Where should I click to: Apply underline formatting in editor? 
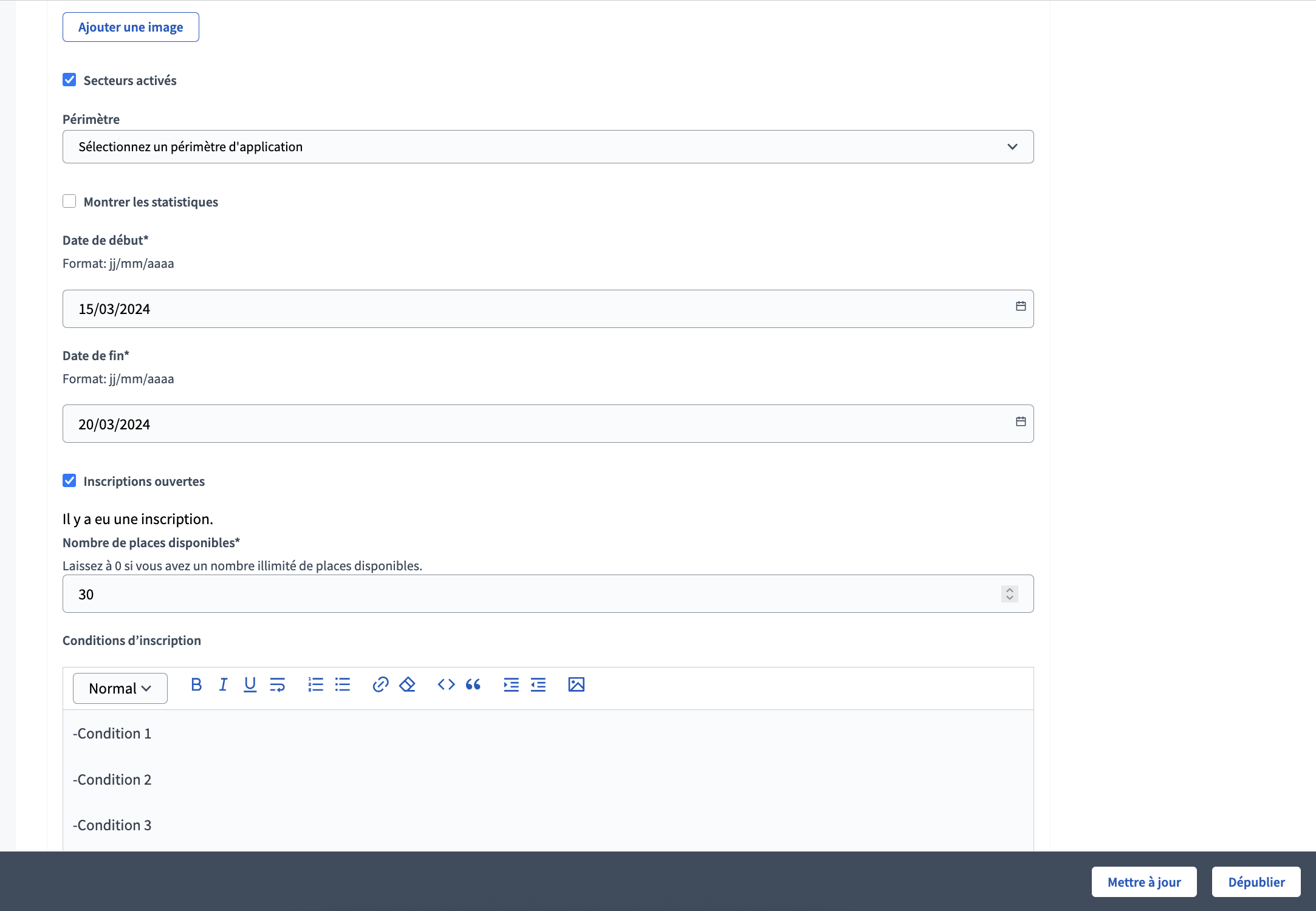250,685
